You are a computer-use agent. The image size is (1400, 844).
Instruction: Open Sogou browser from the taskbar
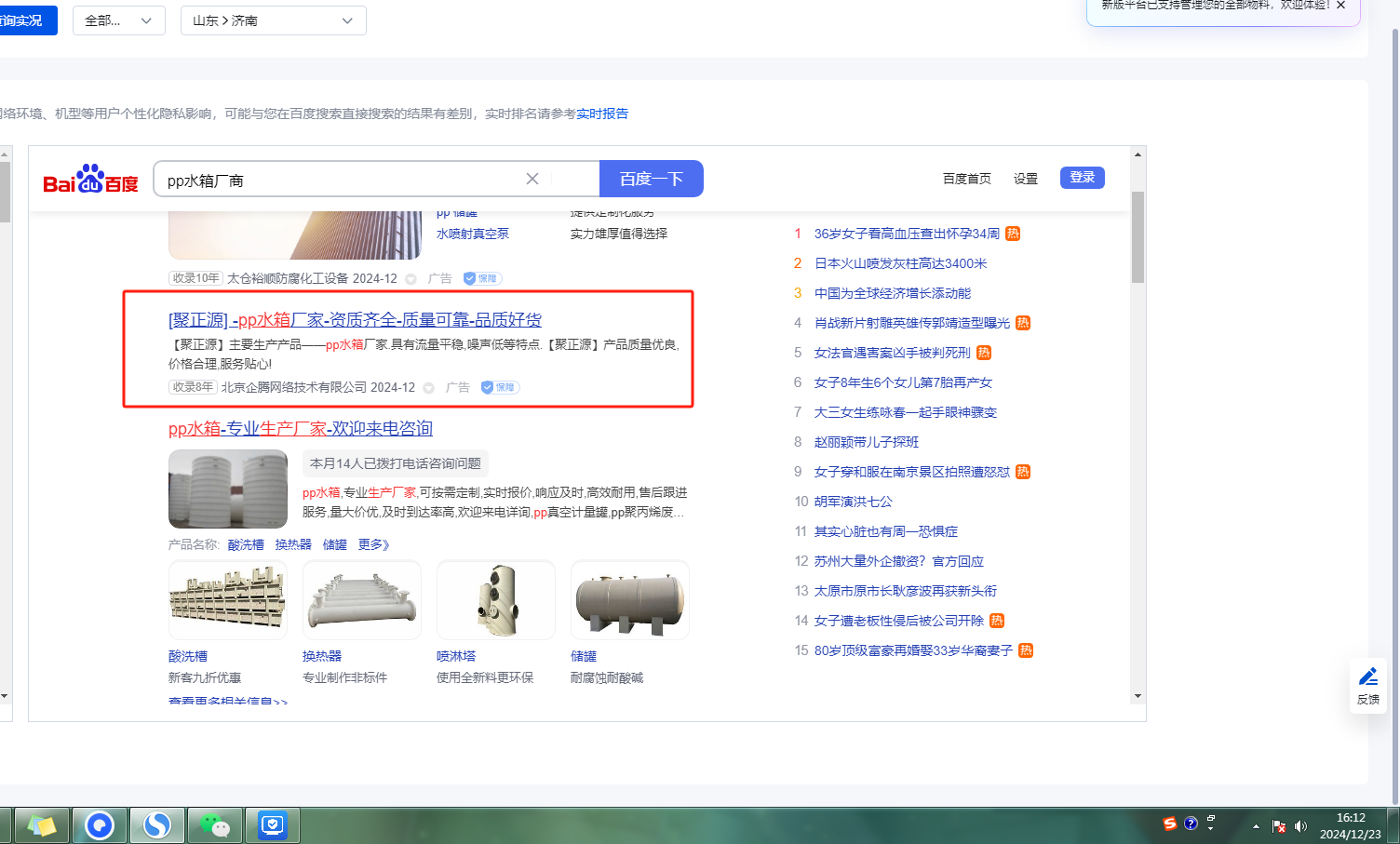[157, 825]
